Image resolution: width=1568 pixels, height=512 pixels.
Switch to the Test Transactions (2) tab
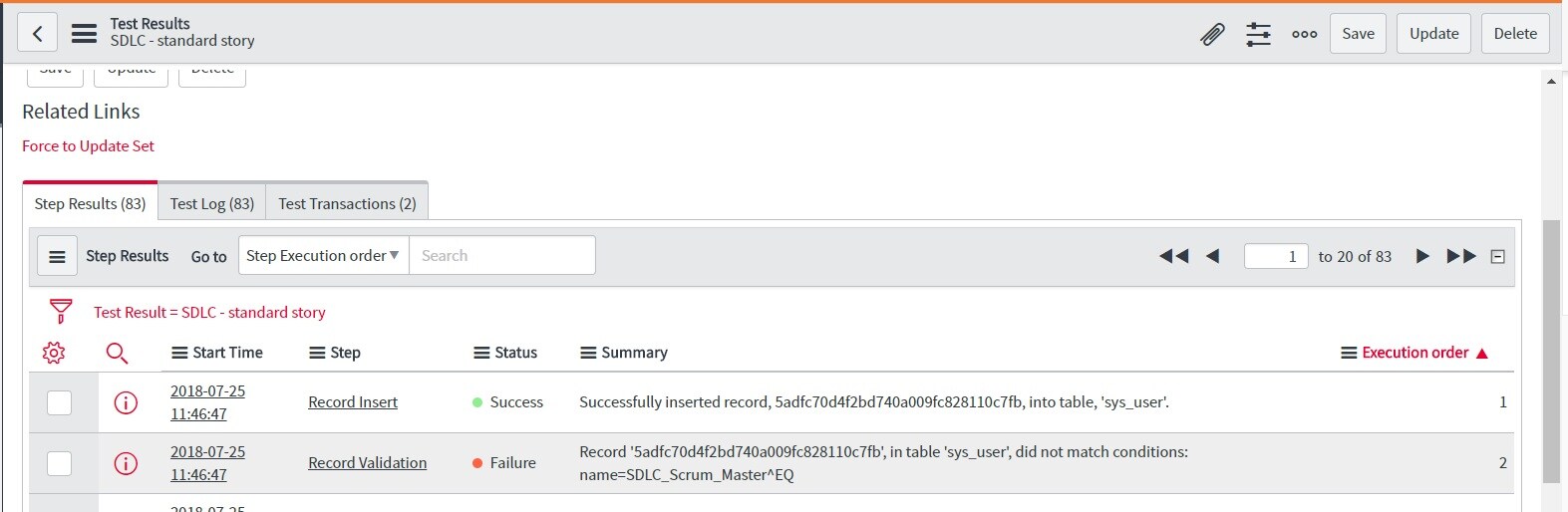pos(347,203)
